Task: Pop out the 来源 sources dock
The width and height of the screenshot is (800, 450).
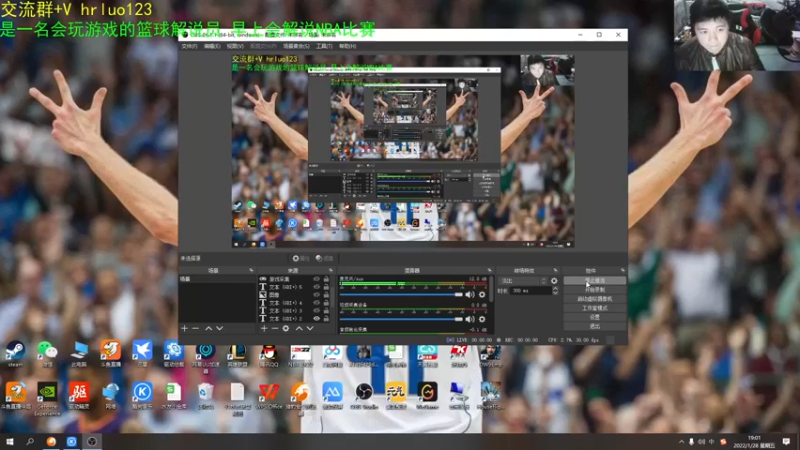Action: tap(331, 270)
